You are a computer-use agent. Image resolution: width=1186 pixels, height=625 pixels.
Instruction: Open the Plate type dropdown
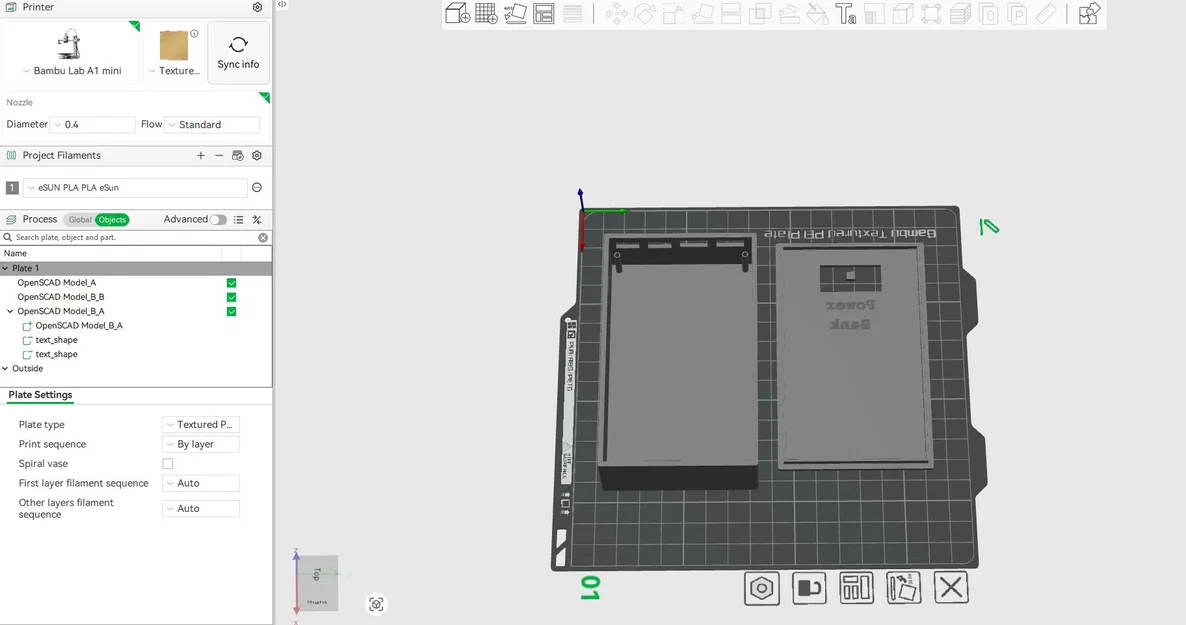200,424
